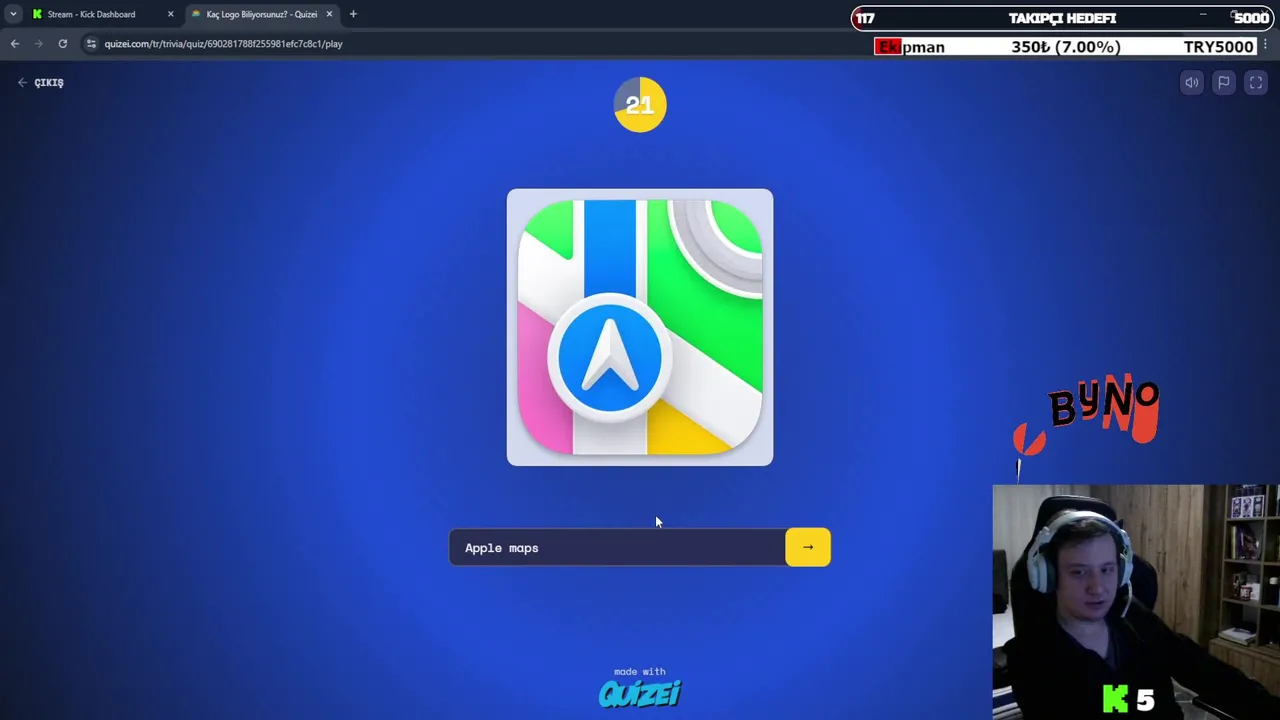Click the quizei.com URL address bar
The height and width of the screenshot is (720, 1280).
[223, 44]
